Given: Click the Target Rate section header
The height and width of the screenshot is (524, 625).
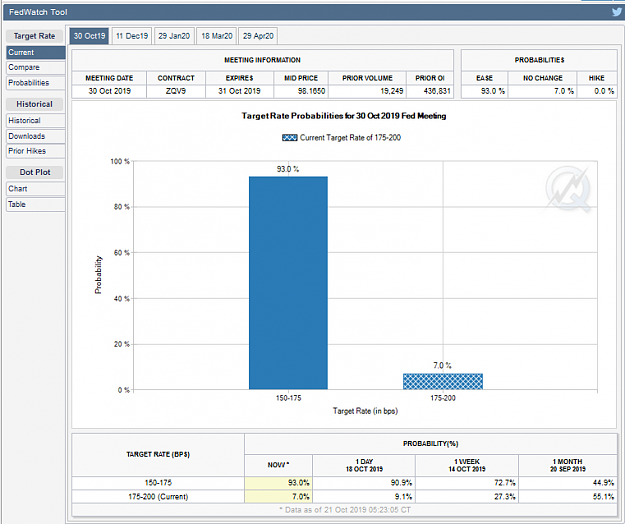Looking at the screenshot, I should (x=35, y=36).
